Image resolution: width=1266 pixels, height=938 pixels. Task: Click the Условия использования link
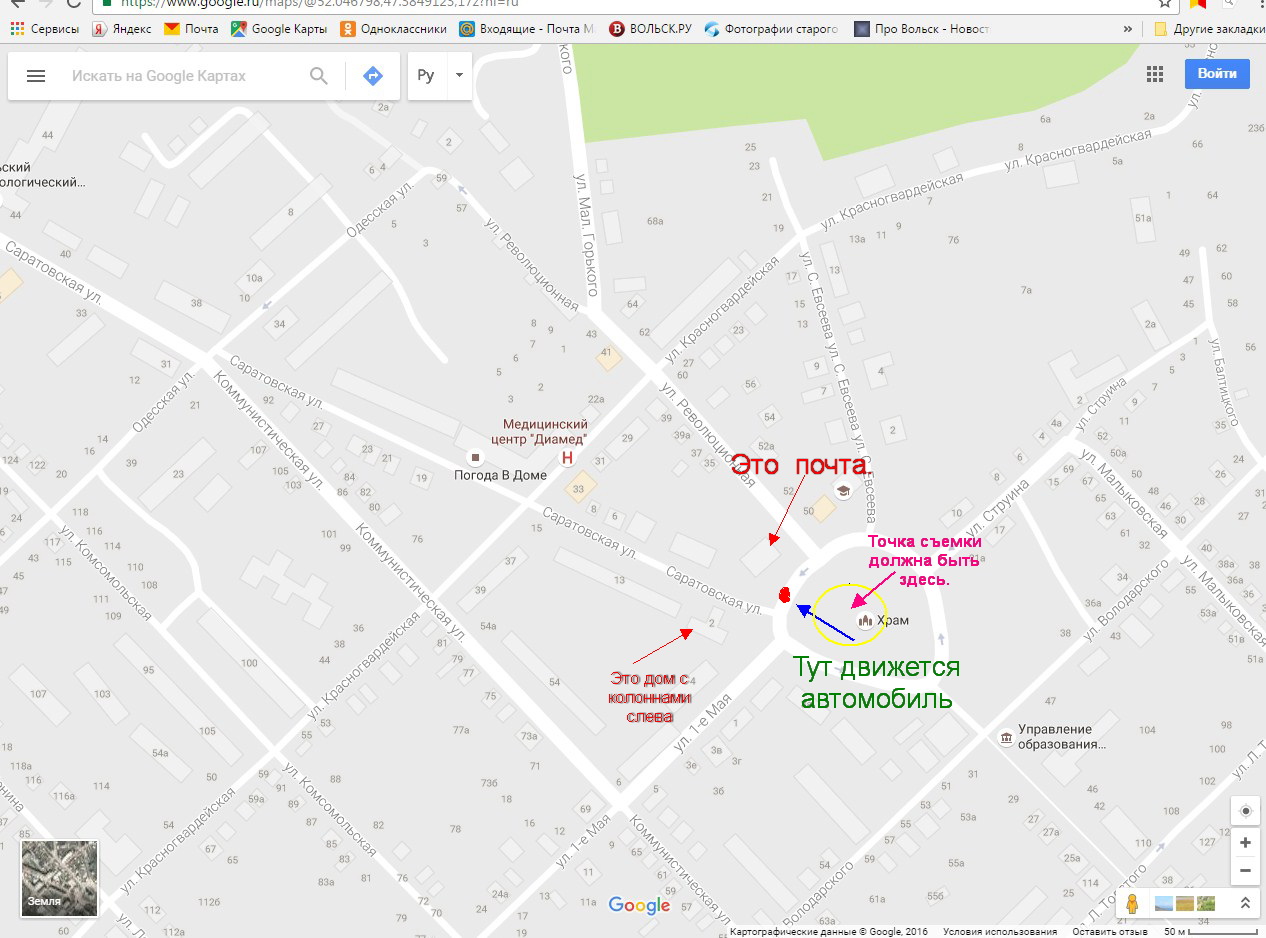[1000, 932]
